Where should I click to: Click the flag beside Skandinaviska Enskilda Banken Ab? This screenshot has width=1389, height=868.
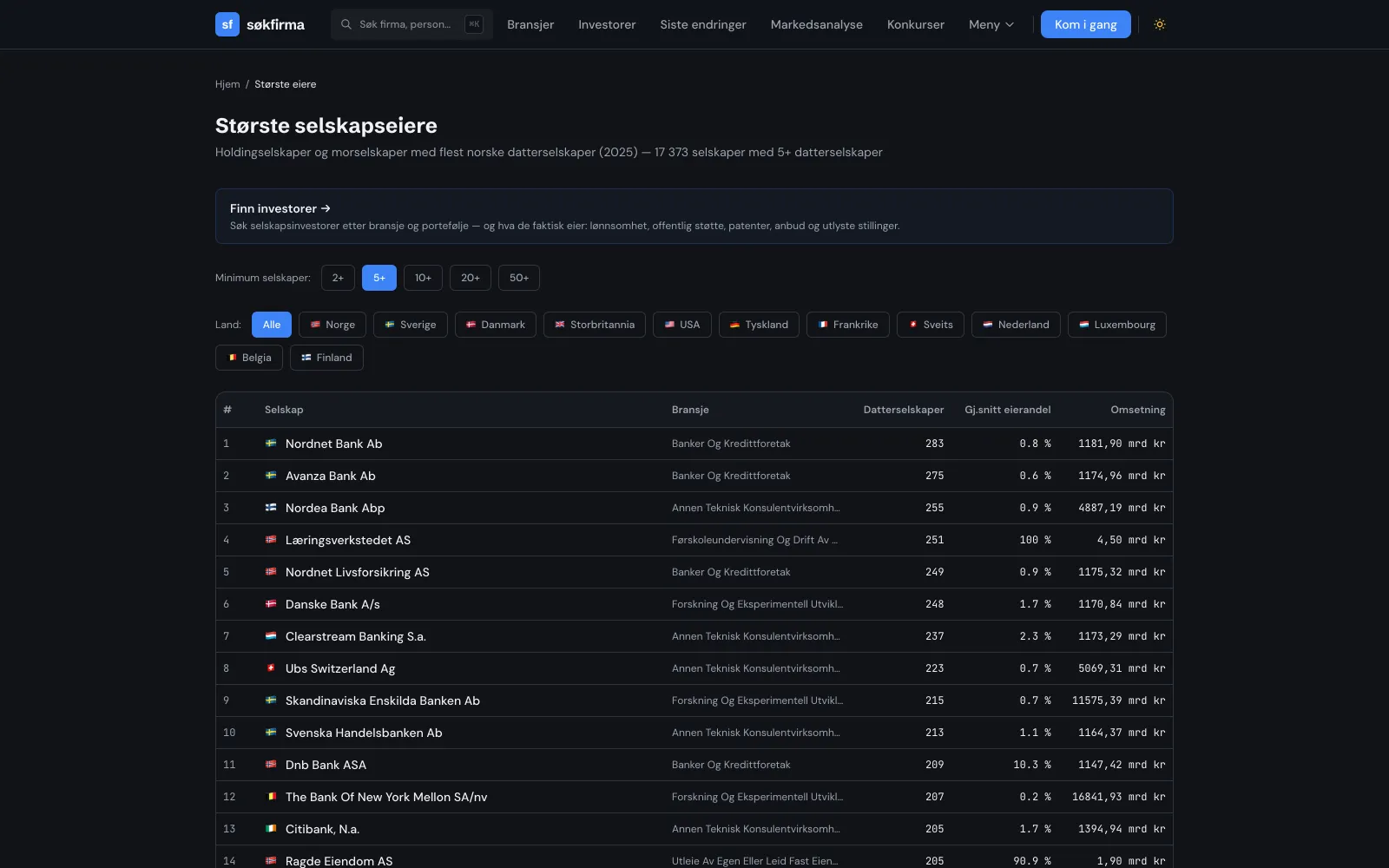click(271, 700)
